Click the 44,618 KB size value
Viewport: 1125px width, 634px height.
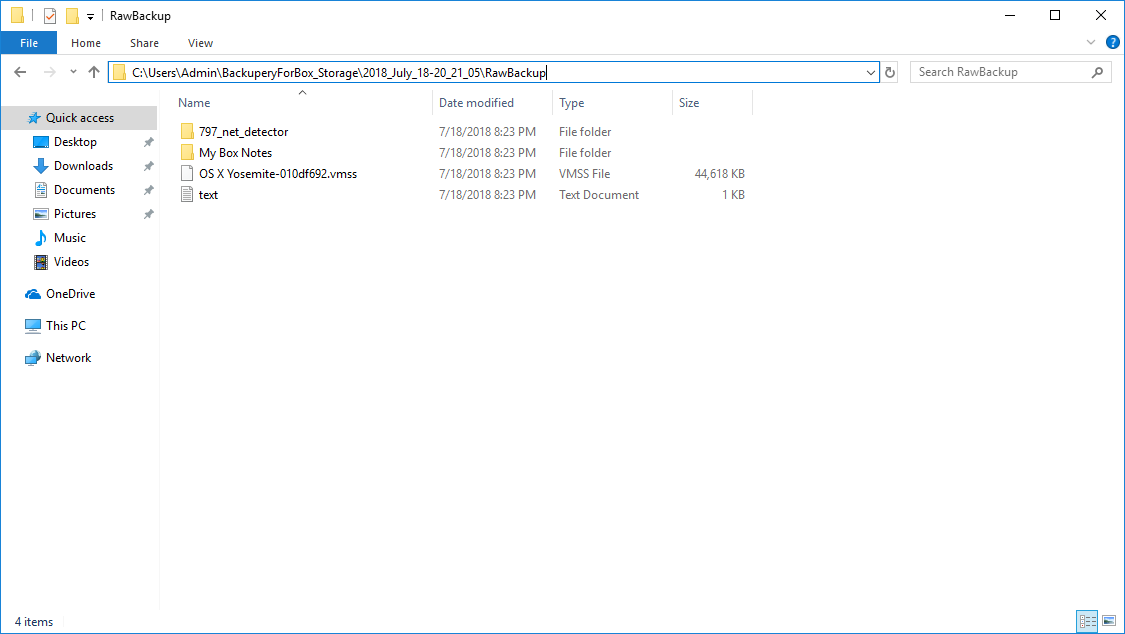pyautogui.click(x=720, y=174)
